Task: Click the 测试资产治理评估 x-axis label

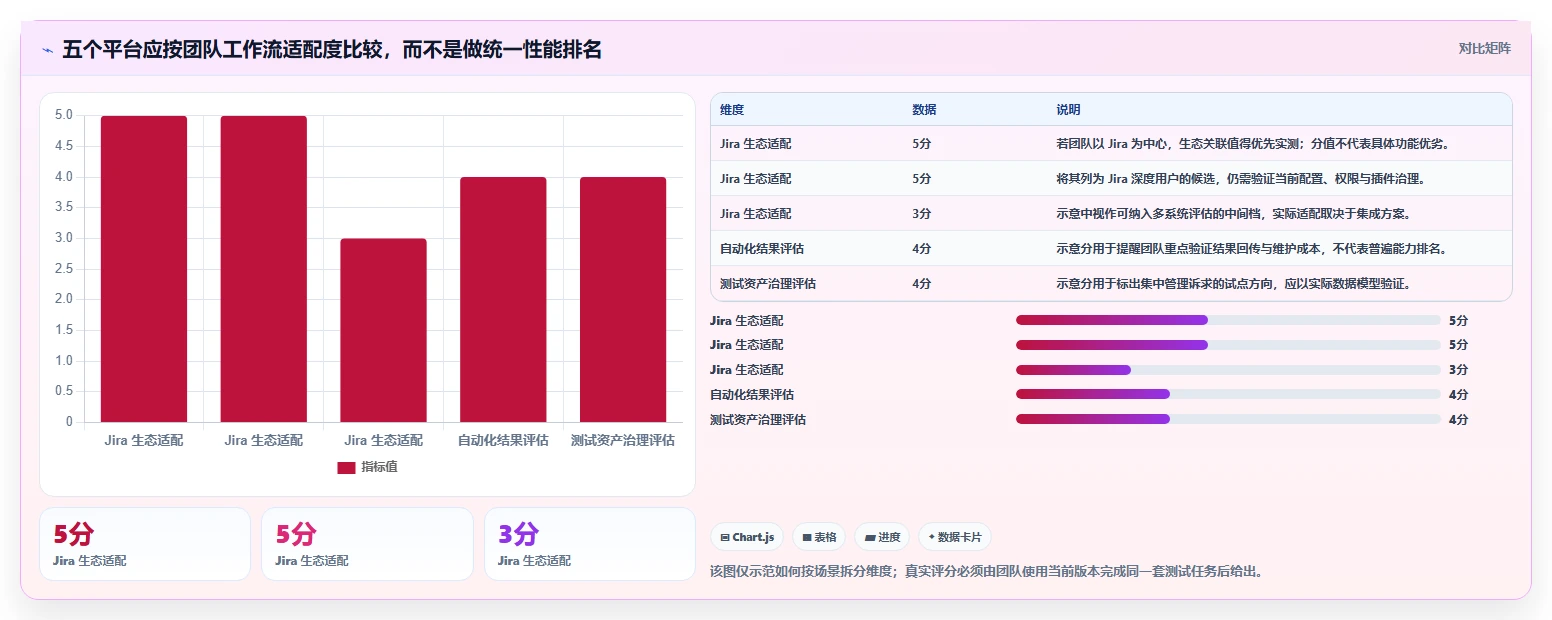Action: (623, 440)
